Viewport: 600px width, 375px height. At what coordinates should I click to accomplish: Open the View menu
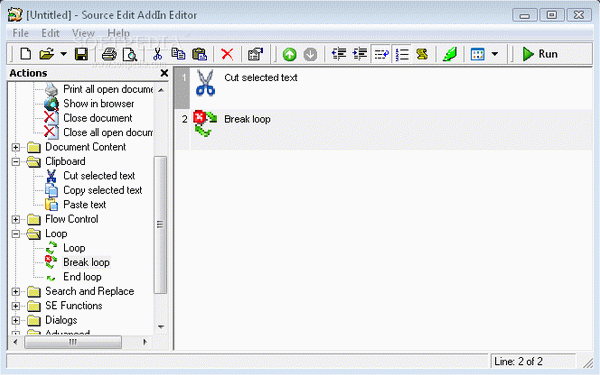83,33
